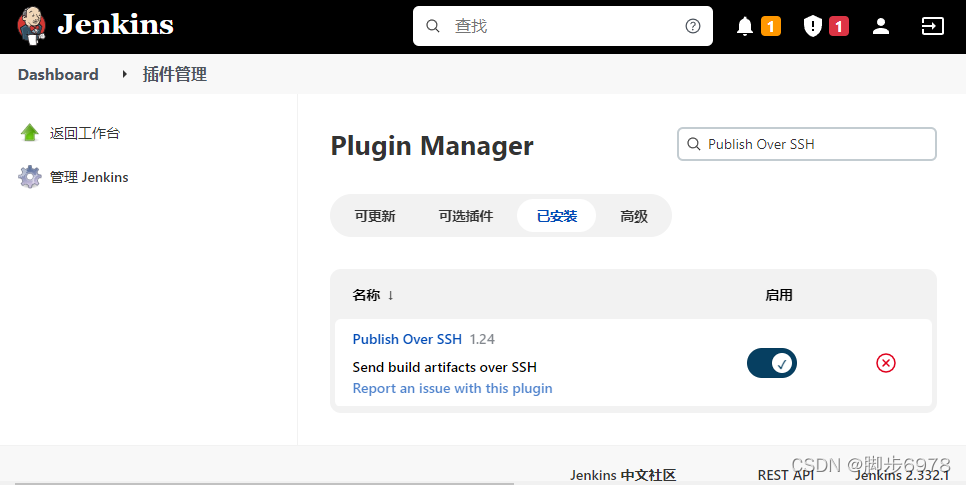Click the Plugin Manager heading
Viewport: 966px width, 485px height.
point(432,146)
